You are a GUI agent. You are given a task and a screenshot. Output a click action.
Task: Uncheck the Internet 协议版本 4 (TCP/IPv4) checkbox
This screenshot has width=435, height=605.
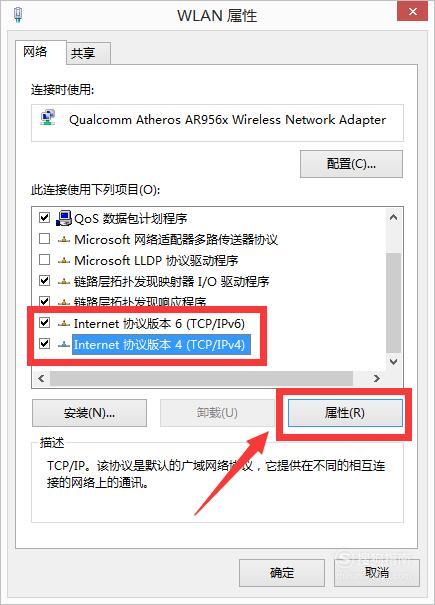(x=44, y=343)
